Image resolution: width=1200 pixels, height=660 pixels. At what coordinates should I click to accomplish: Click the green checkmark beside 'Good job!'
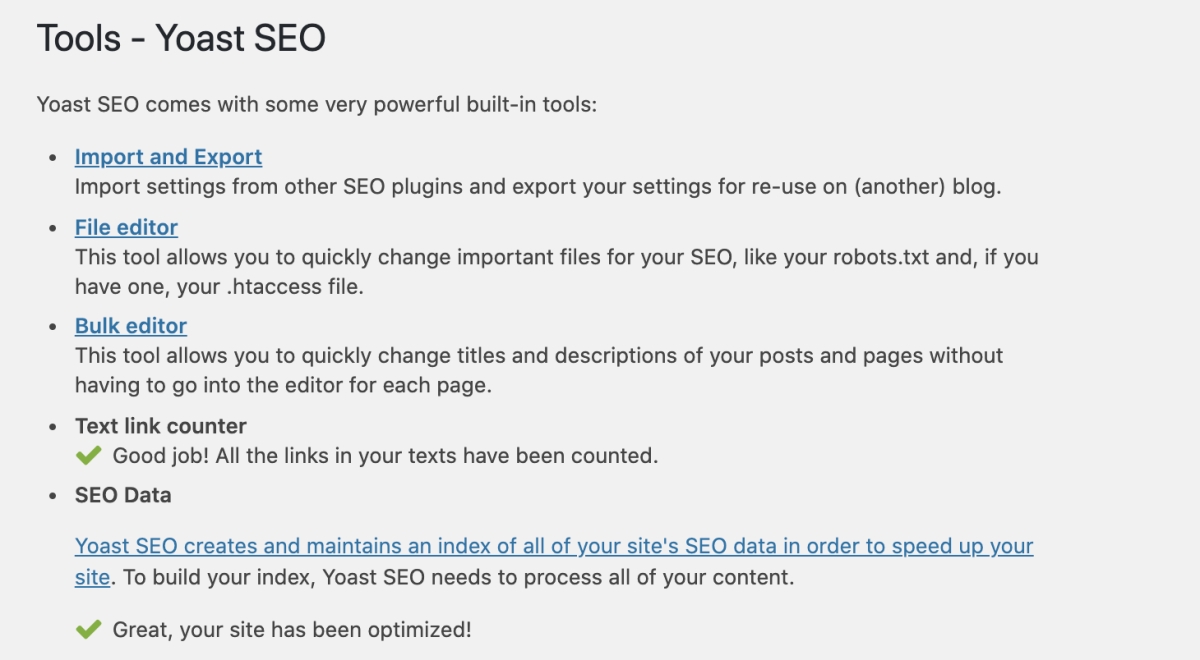tap(89, 456)
